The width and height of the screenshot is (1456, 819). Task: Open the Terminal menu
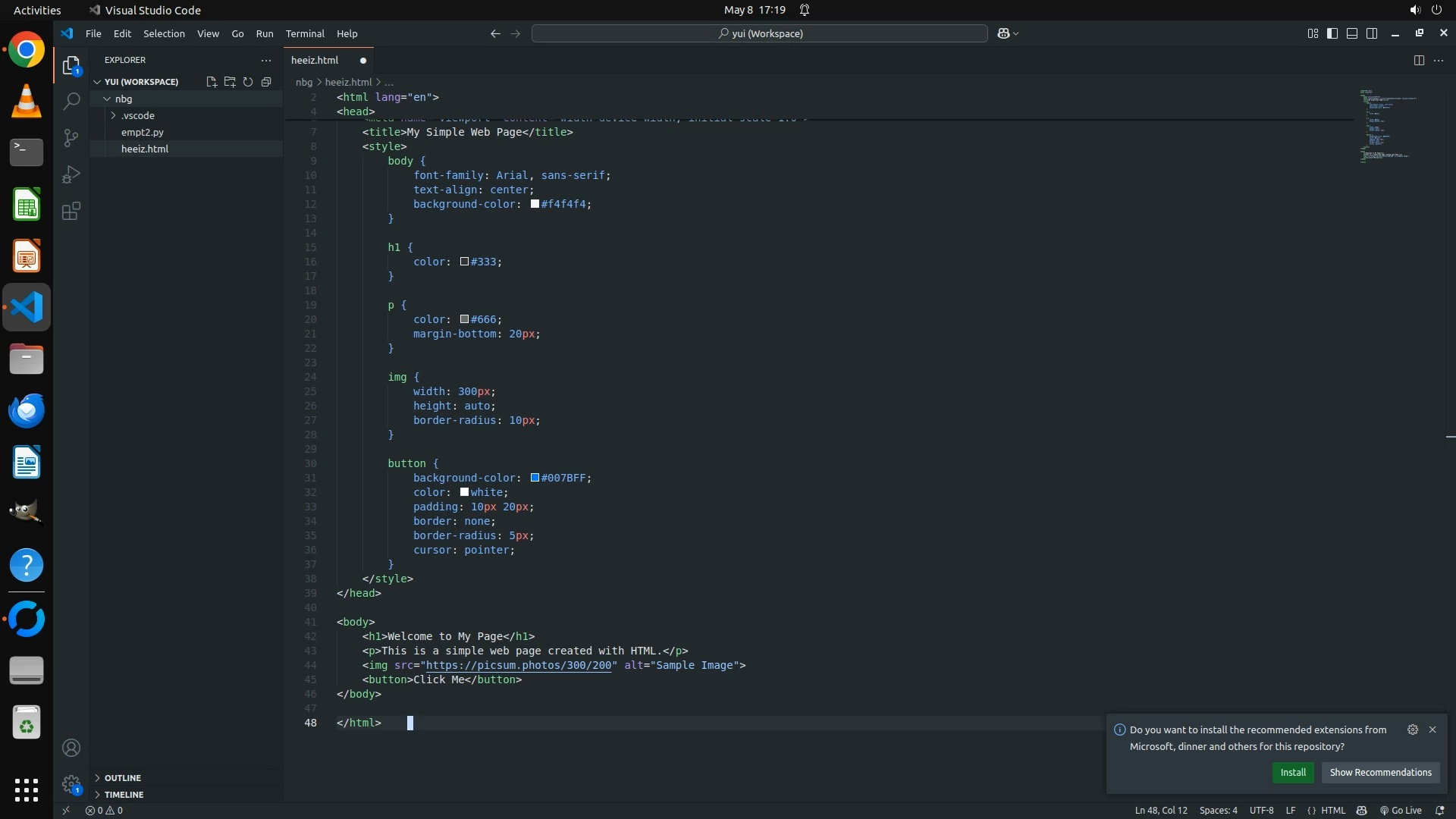pyautogui.click(x=305, y=33)
